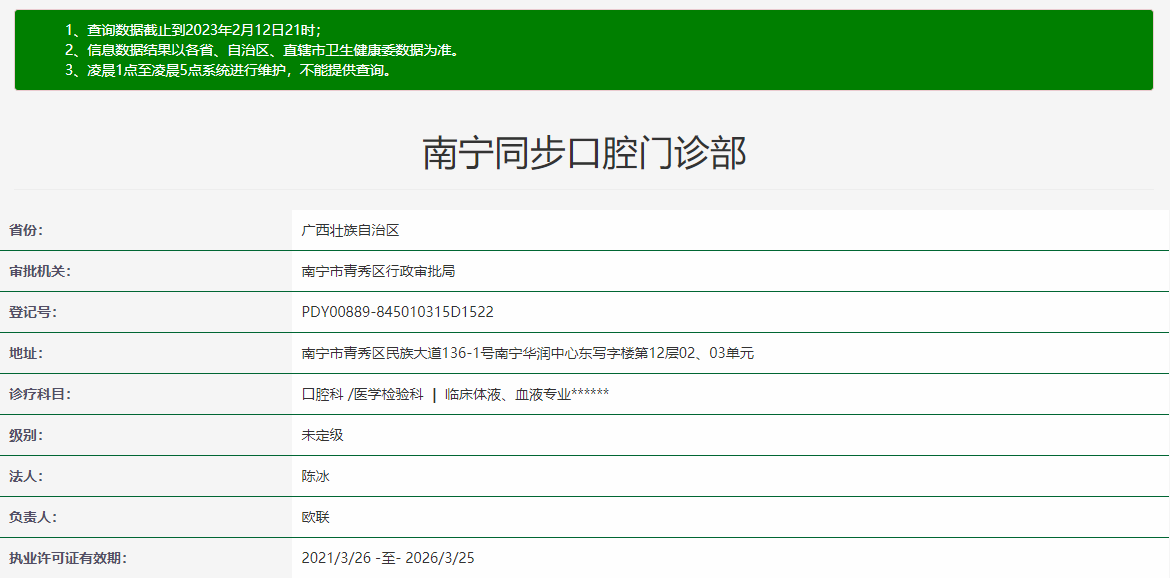1170x578 pixels.
Task: Click the 负责人 field label
Action: coord(33,518)
